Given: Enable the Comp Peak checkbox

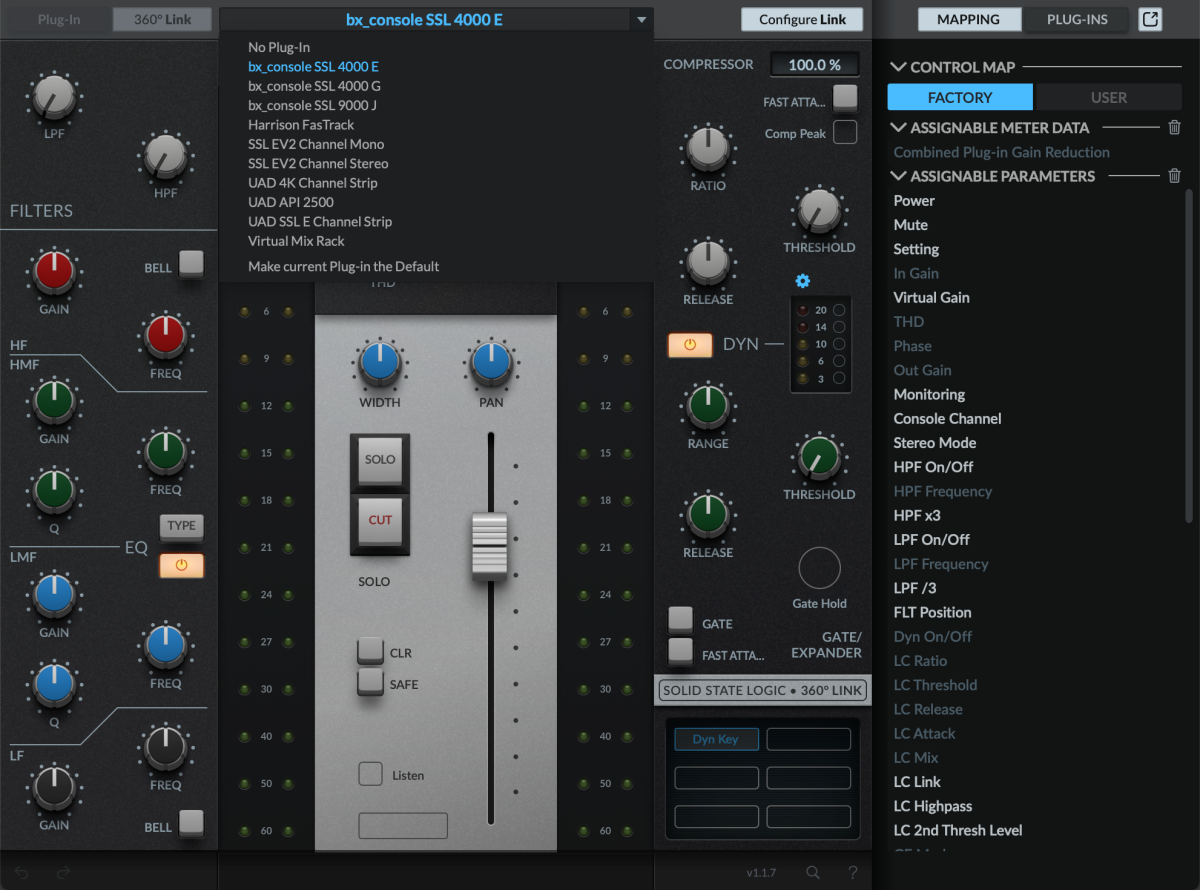Looking at the screenshot, I should point(845,132).
